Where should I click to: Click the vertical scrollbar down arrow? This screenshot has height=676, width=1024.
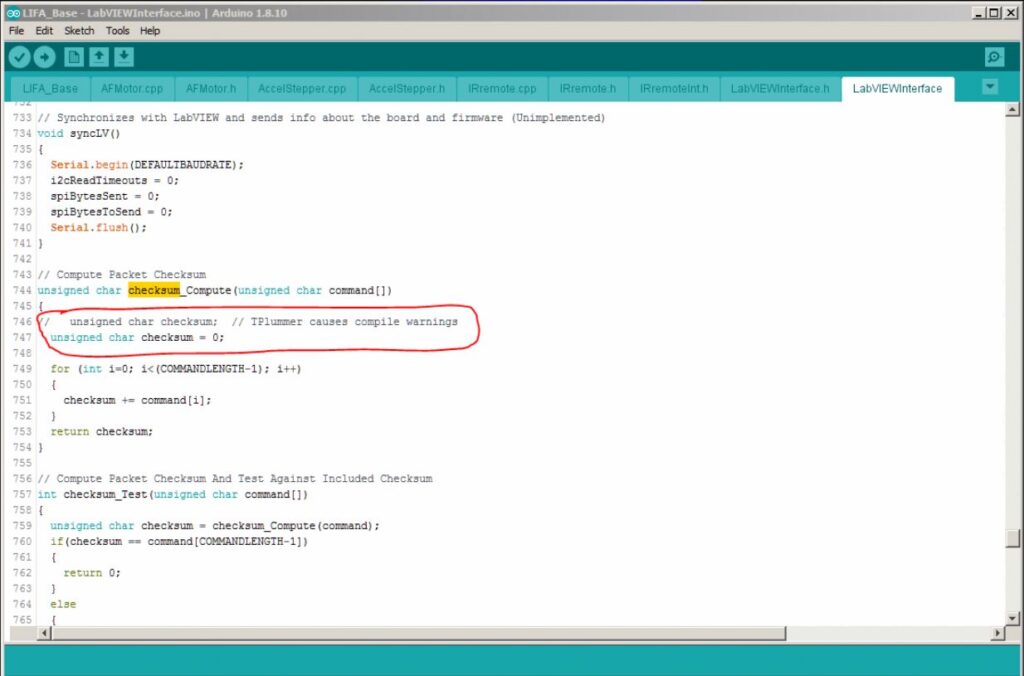1012,618
